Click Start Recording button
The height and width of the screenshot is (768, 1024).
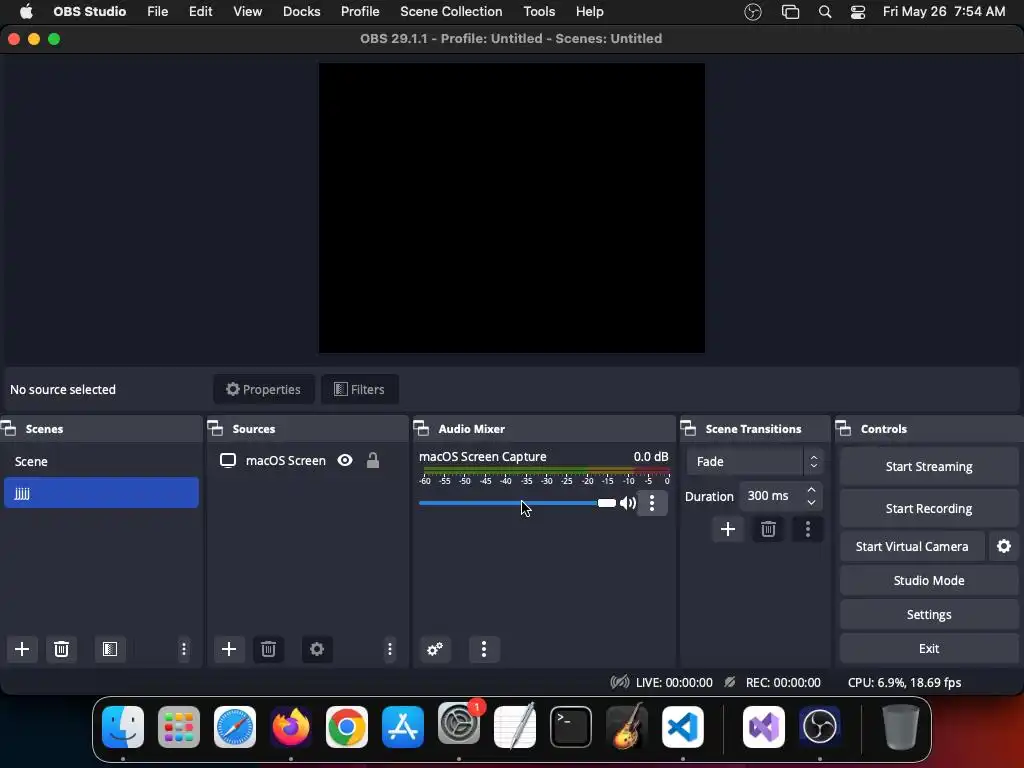[929, 508]
